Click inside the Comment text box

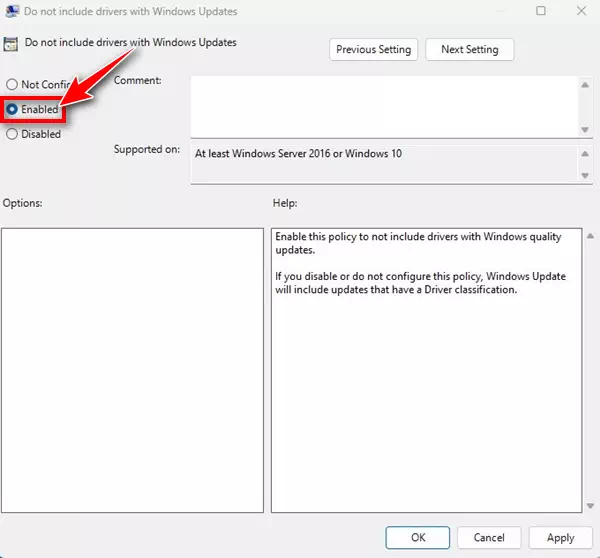coord(384,106)
